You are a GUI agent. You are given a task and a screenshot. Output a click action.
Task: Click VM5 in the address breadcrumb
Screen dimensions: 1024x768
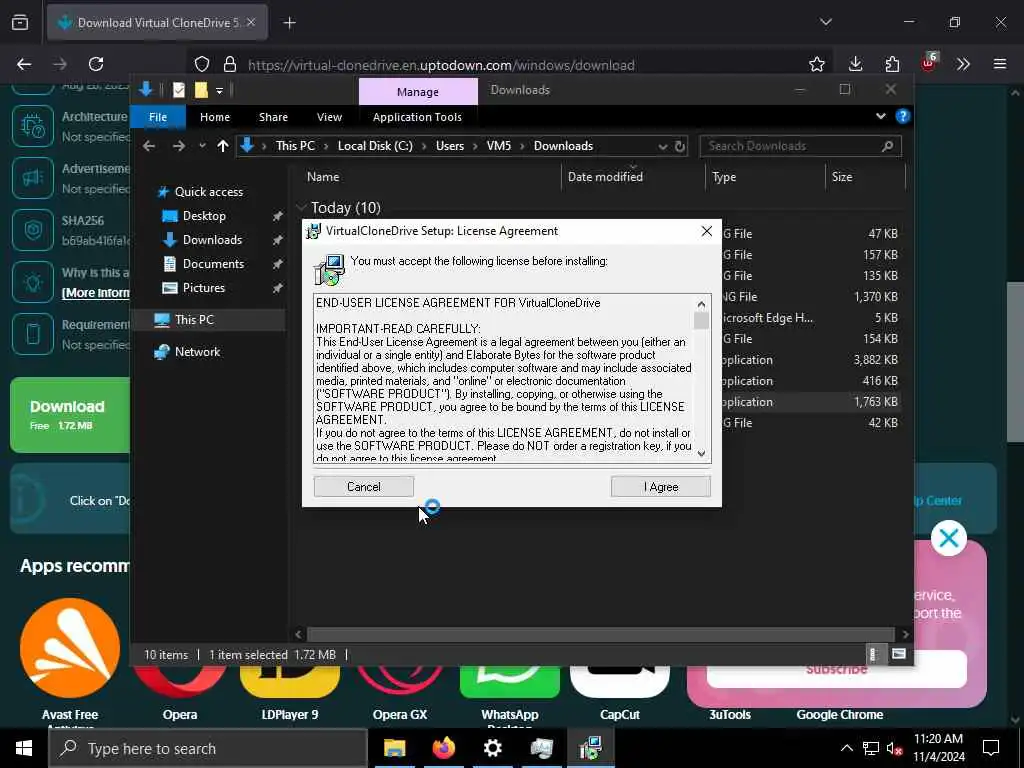pyautogui.click(x=499, y=146)
